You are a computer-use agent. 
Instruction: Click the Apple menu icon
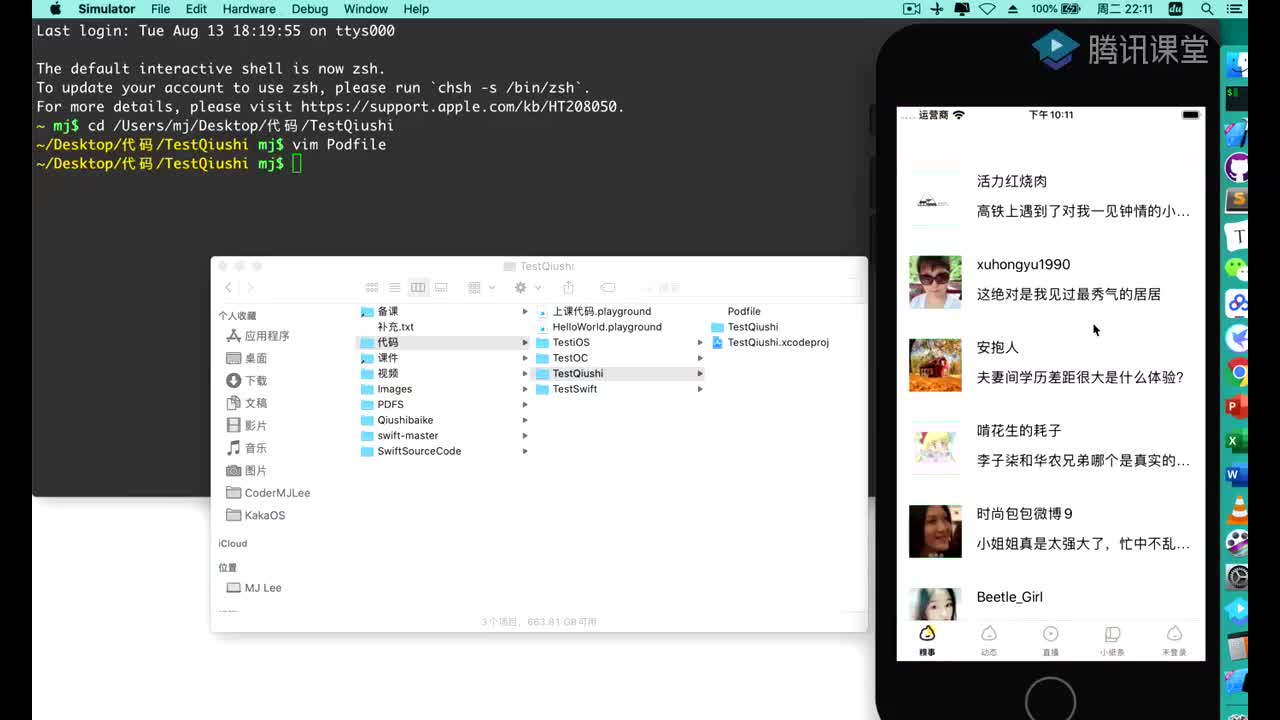(56, 9)
